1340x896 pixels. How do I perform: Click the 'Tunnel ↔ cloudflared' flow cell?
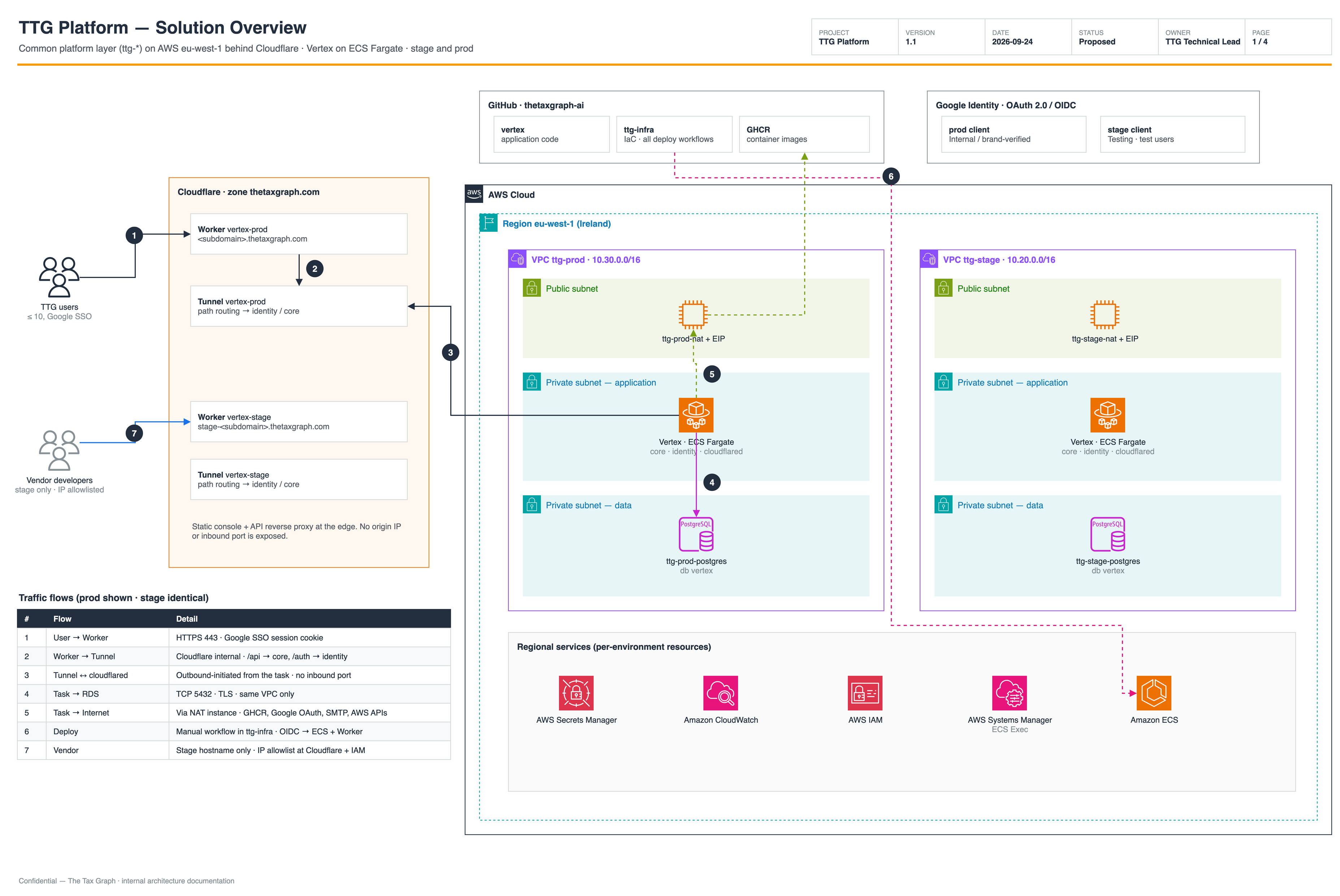[108, 675]
